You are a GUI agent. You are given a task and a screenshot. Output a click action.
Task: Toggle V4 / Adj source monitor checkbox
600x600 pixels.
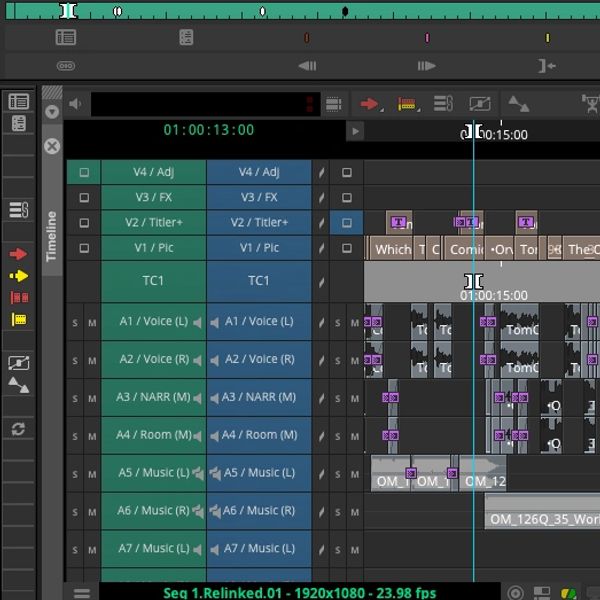click(84, 172)
